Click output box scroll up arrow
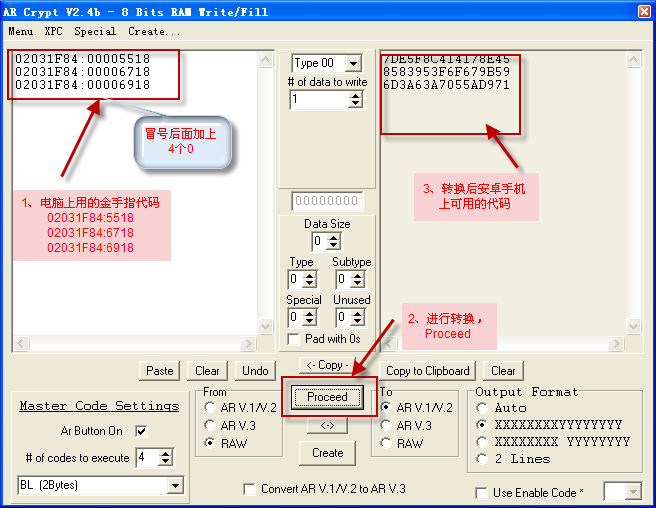 tap(633, 59)
